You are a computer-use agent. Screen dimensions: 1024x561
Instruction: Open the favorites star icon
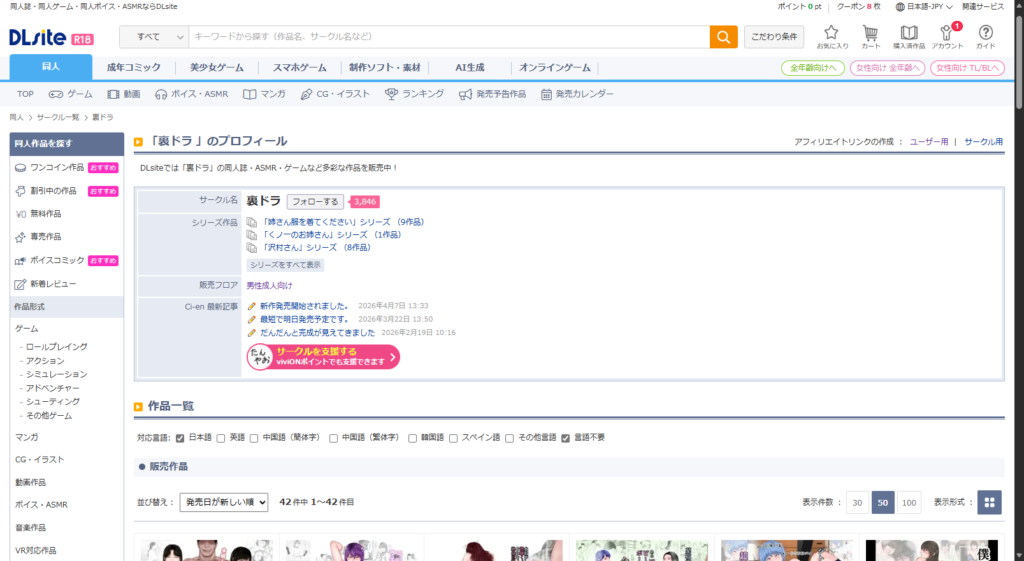(x=831, y=33)
